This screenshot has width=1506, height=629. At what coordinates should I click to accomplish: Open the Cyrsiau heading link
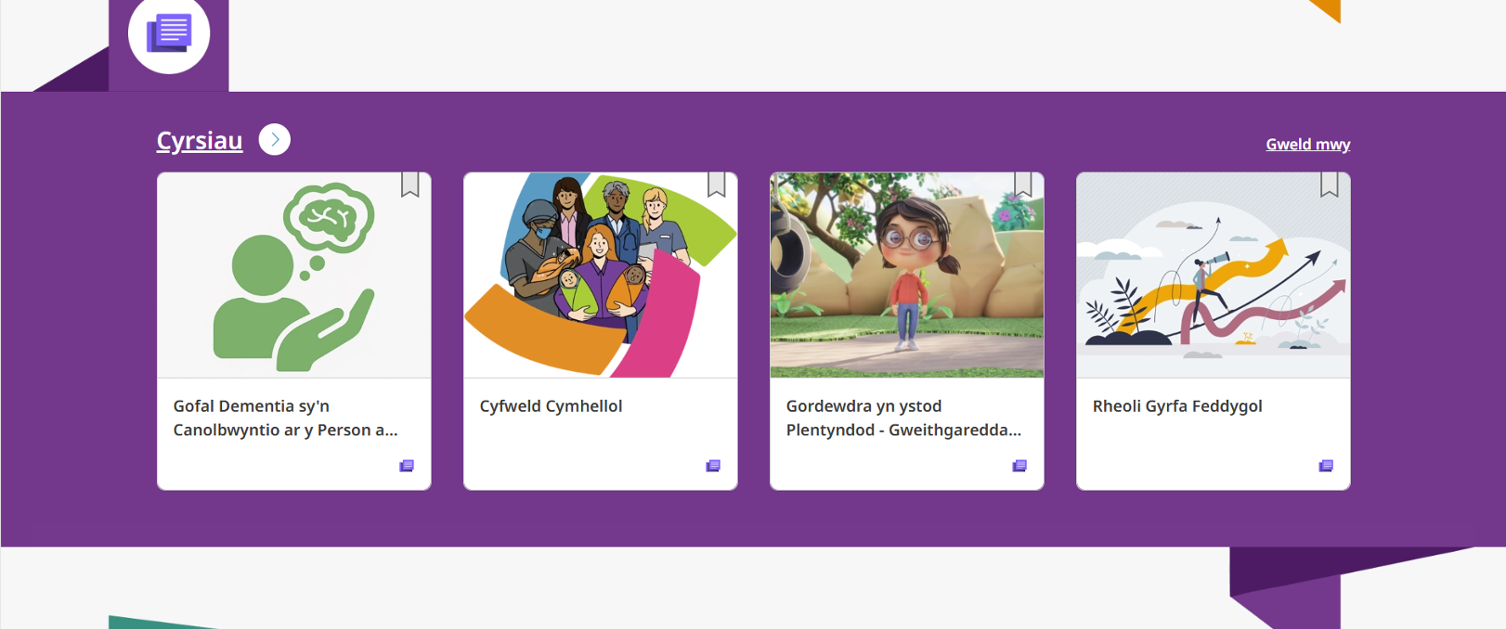click(x=200, y=140)
